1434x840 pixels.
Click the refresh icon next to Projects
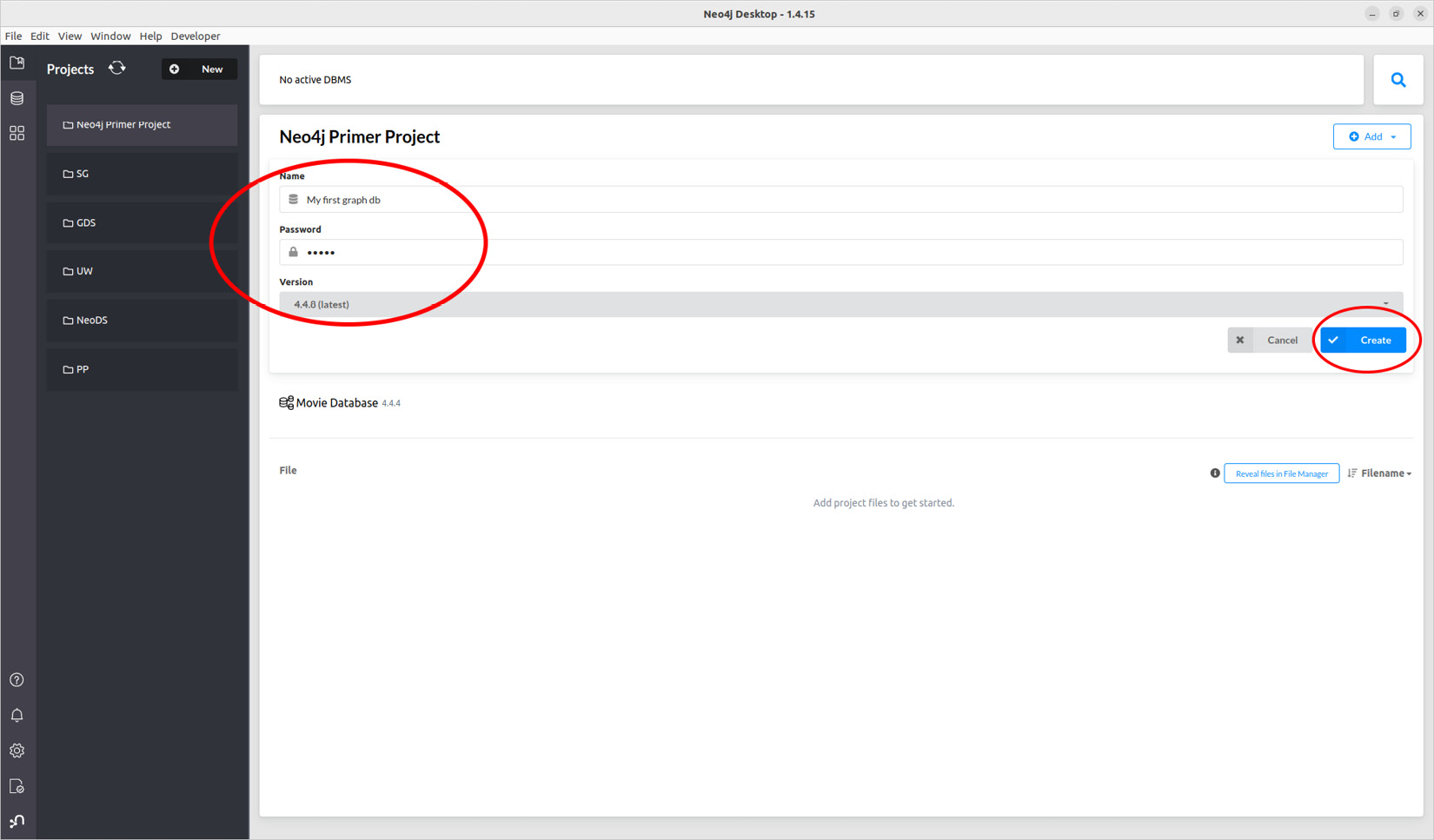point(117,69)
